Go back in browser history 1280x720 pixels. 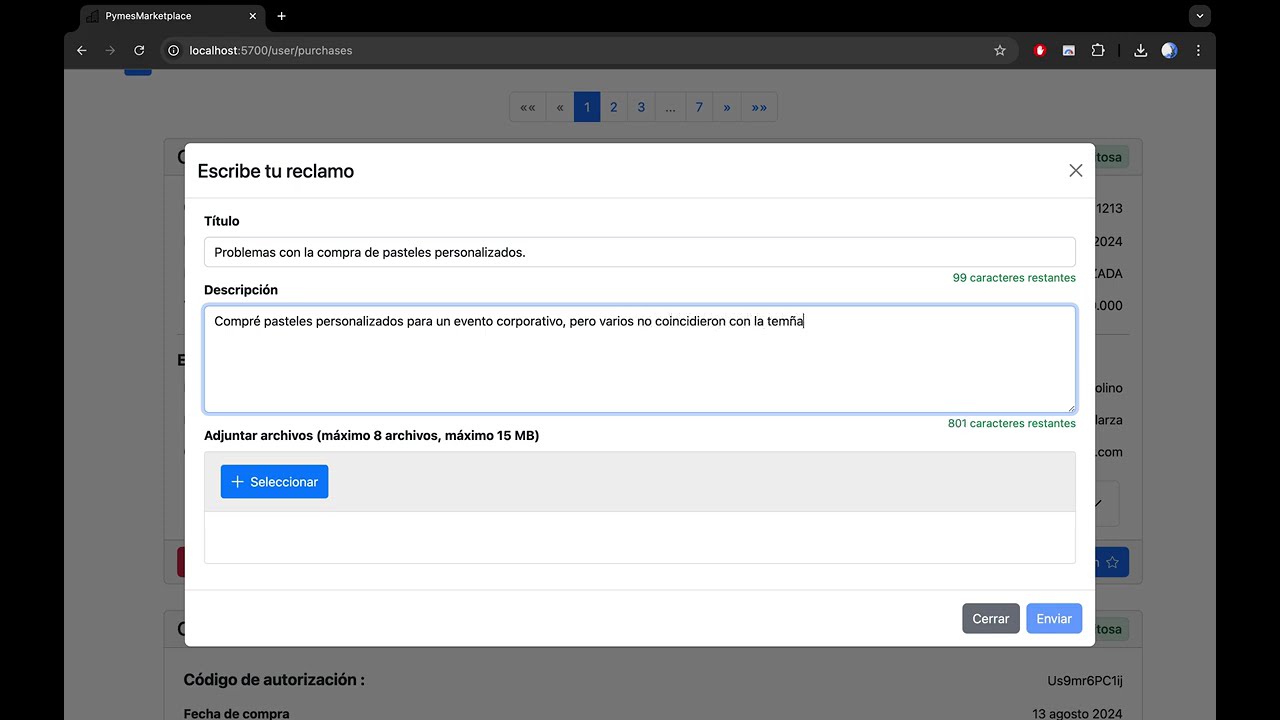coord(82,50)
